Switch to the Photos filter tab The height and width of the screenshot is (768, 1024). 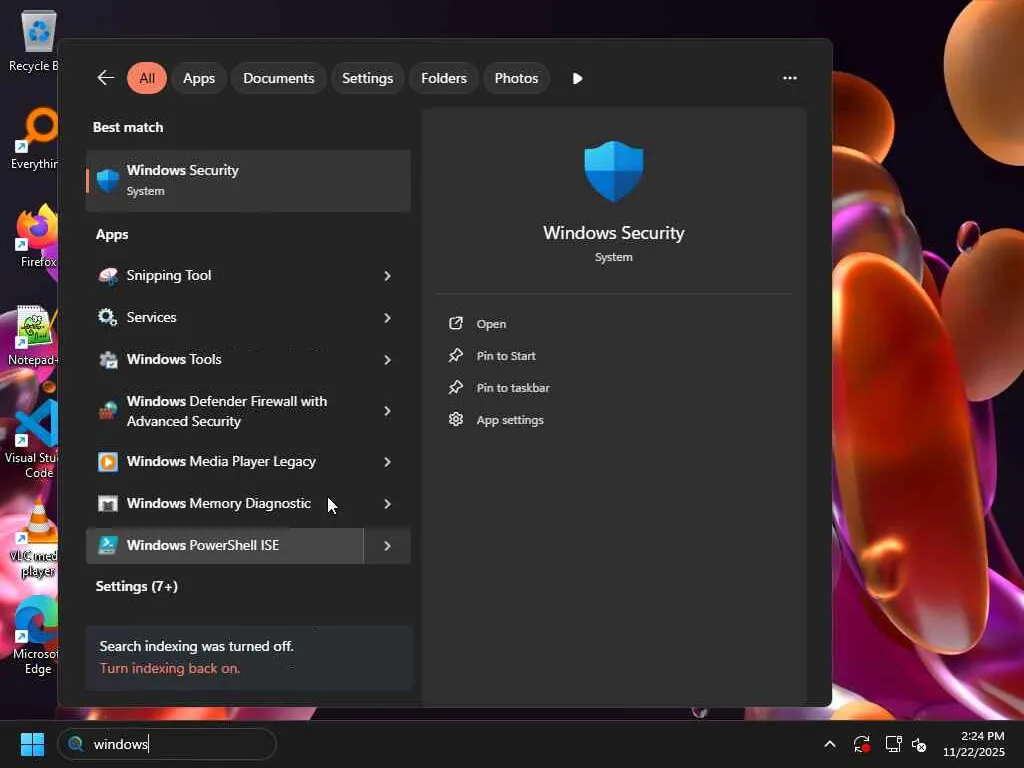[x=516, y=78]
